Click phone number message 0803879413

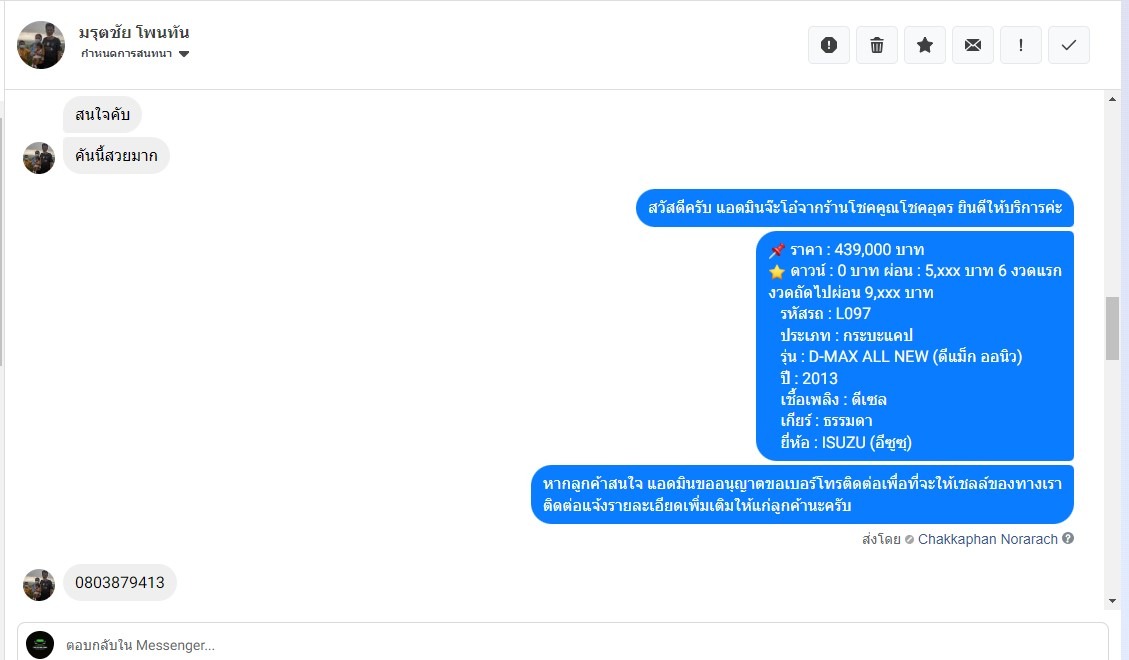120,582
